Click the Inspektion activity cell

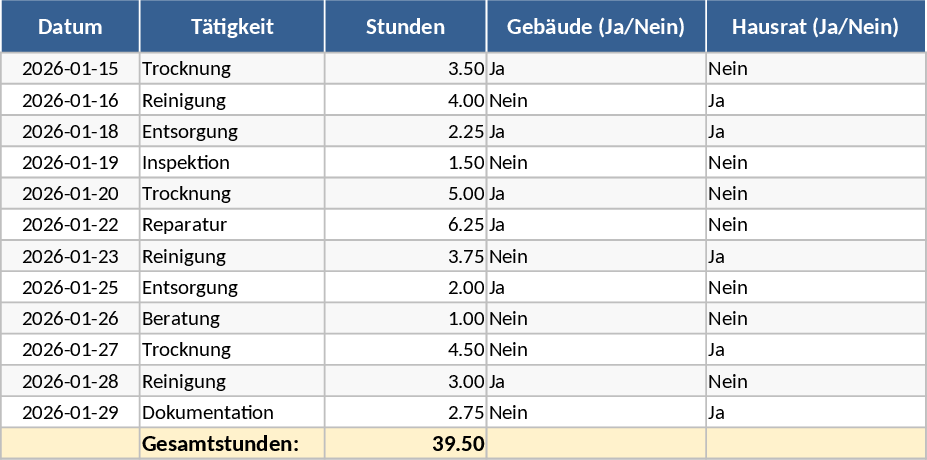point(232,163)
